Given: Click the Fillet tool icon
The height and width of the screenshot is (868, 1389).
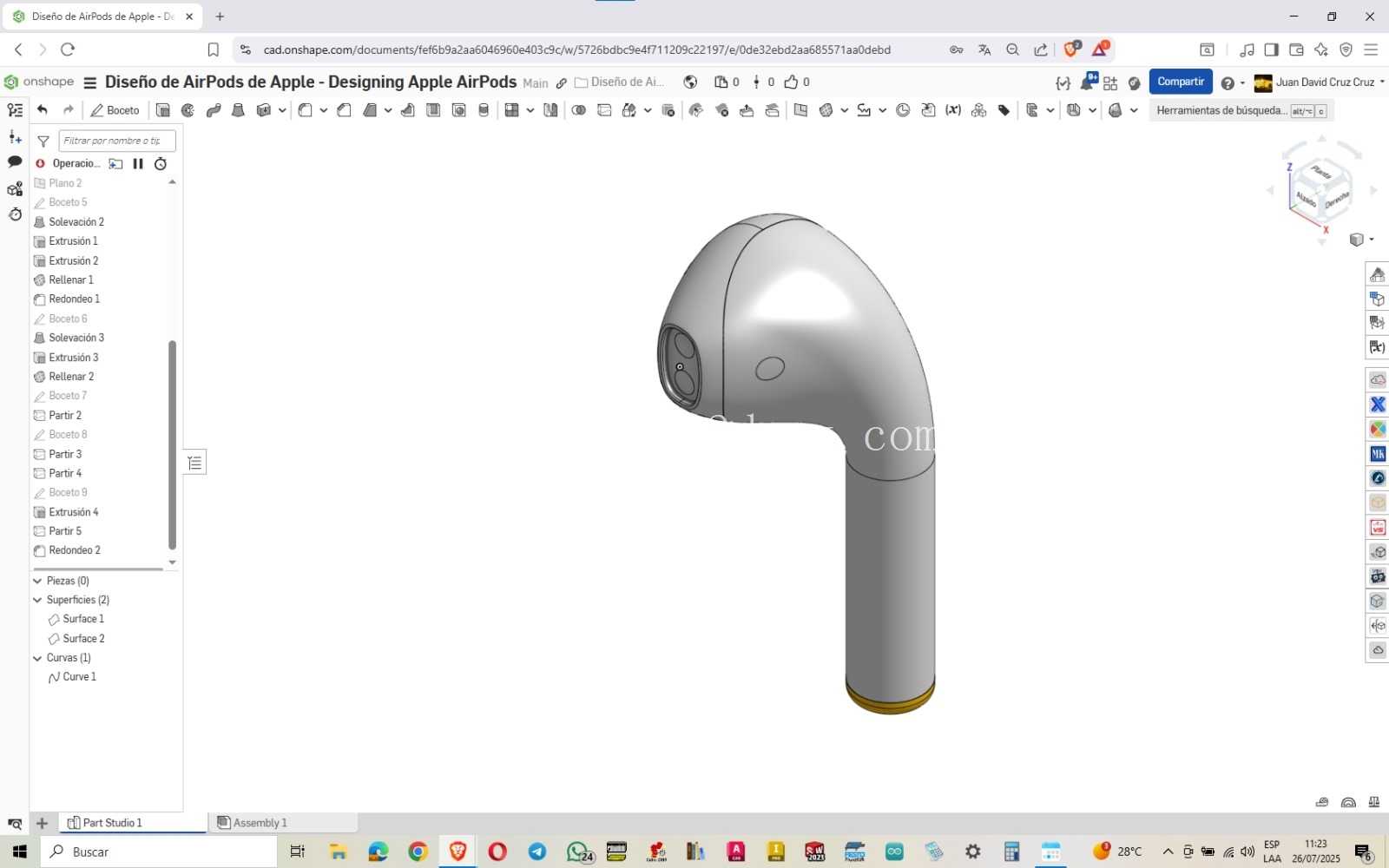Looking at the screenshot, I should tap(305, 110).
